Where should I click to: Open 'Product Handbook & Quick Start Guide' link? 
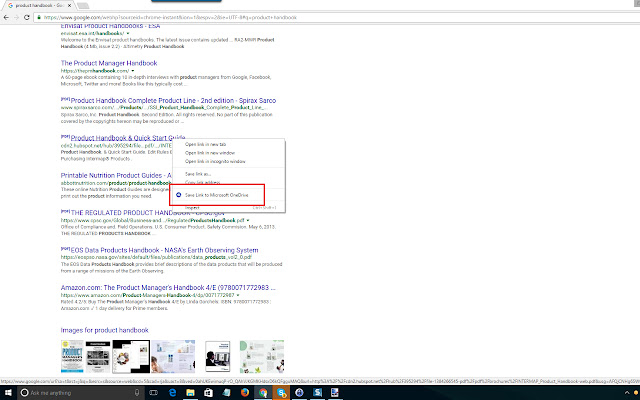[x=128, y=138]
